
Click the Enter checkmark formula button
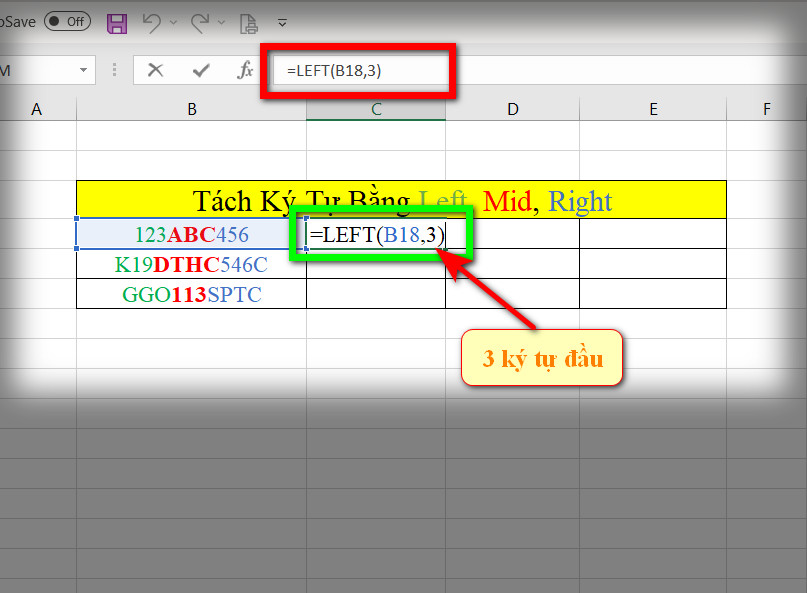[x=201, y=70]
